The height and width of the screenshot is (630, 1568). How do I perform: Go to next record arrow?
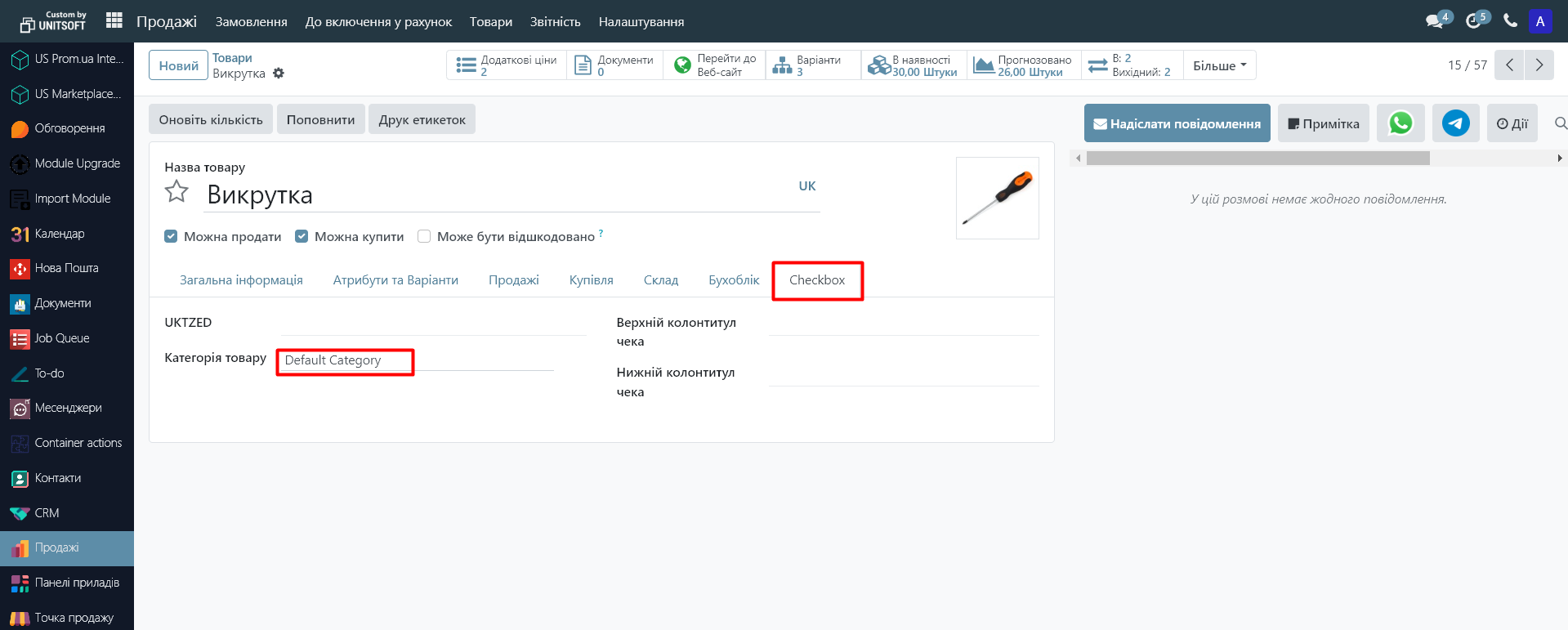pyautogui.click(x=1539, y=65)
